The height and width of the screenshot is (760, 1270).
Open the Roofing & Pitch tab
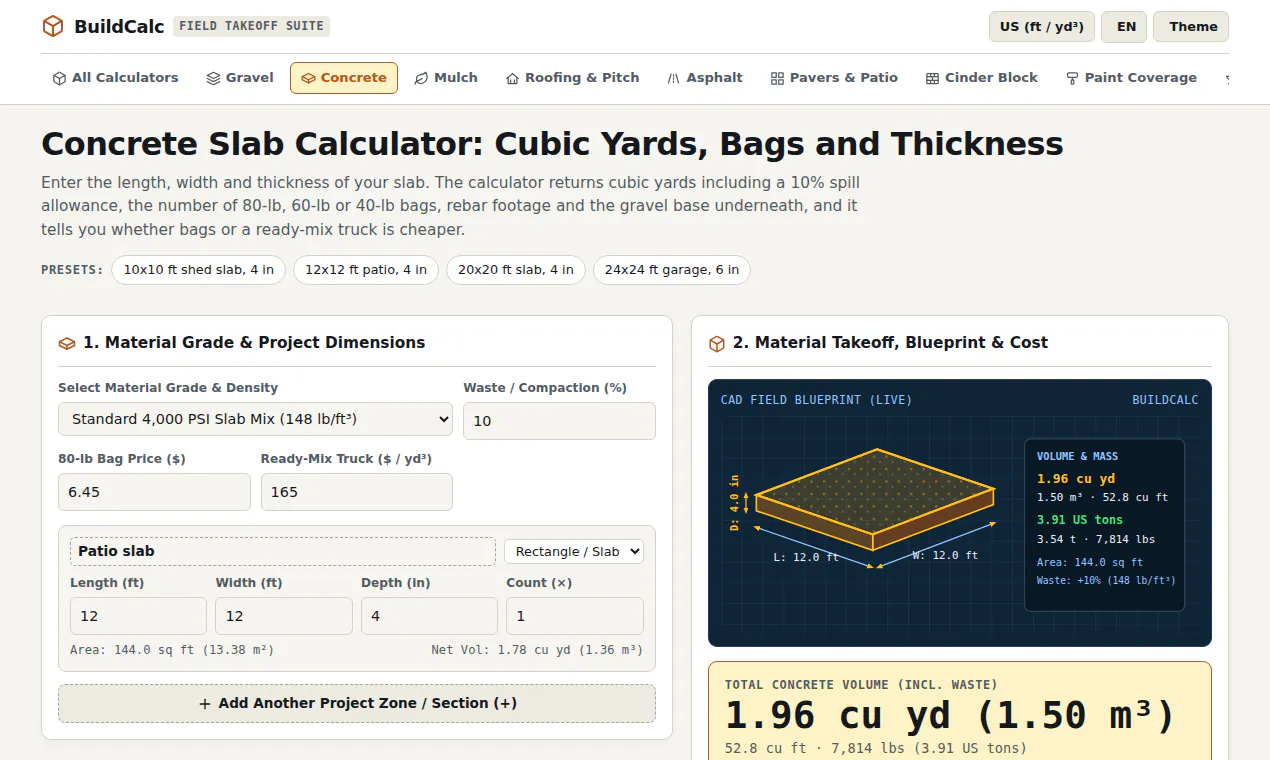click(x=572, y=78)
